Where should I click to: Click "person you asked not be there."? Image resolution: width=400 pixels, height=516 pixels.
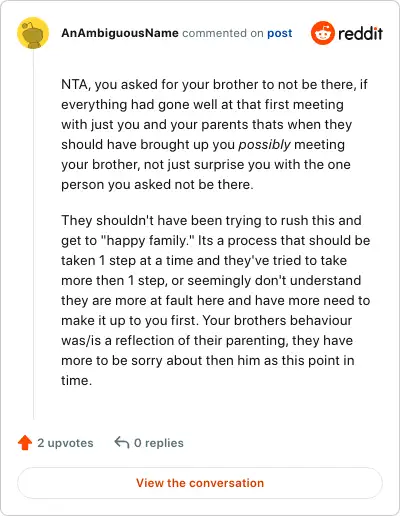(157, 185)
